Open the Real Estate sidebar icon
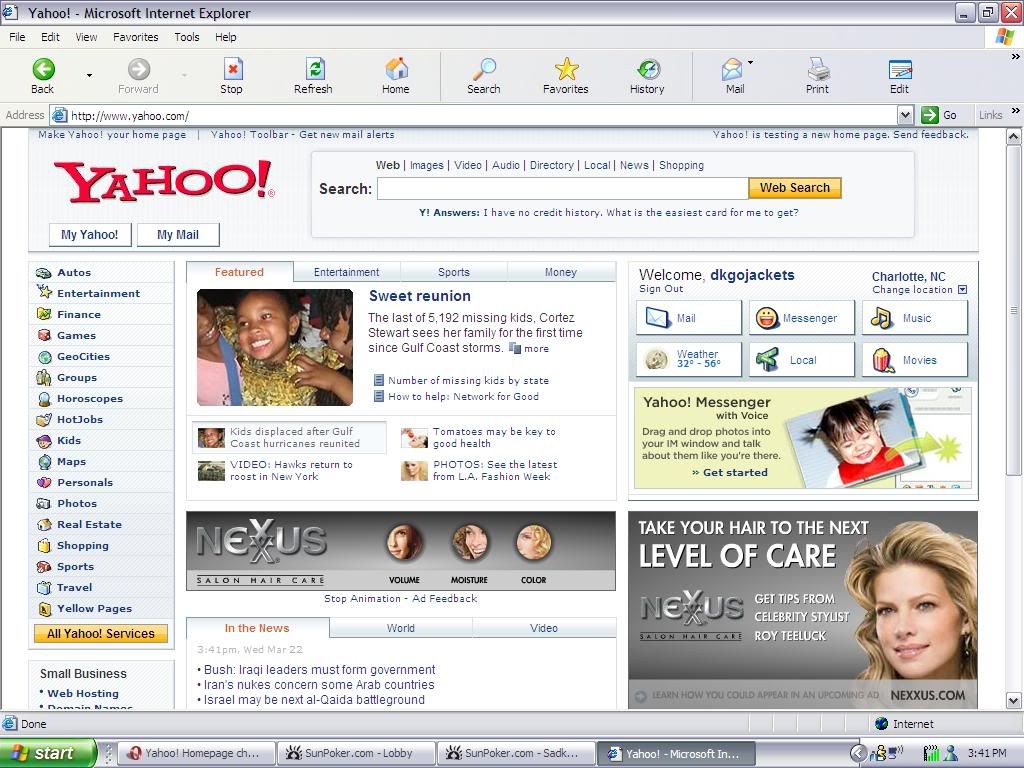This screenshot has height=768, width=1024. tap(44, 524)
